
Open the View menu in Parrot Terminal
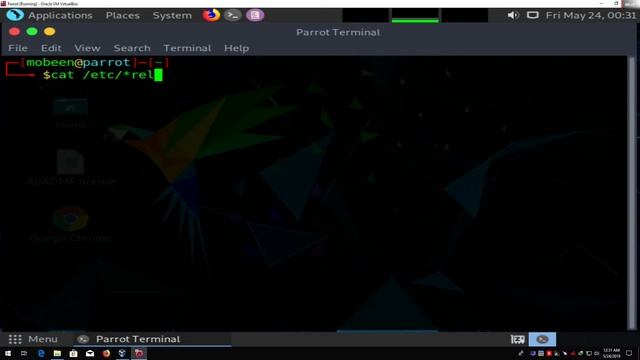87,48
